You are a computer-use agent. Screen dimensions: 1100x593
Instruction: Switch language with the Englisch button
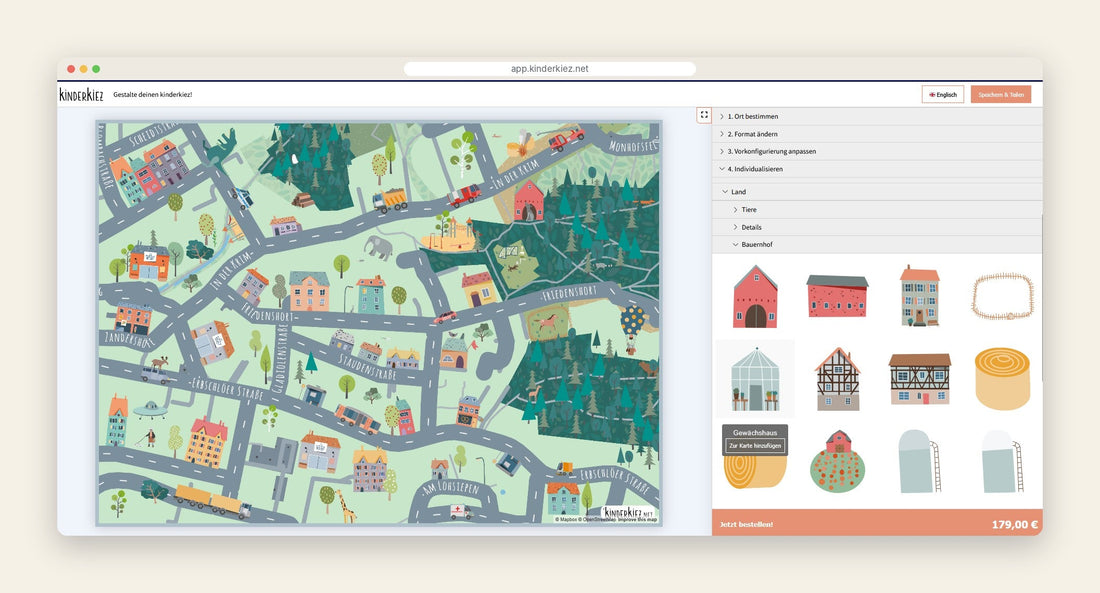(x=943, y=95)
